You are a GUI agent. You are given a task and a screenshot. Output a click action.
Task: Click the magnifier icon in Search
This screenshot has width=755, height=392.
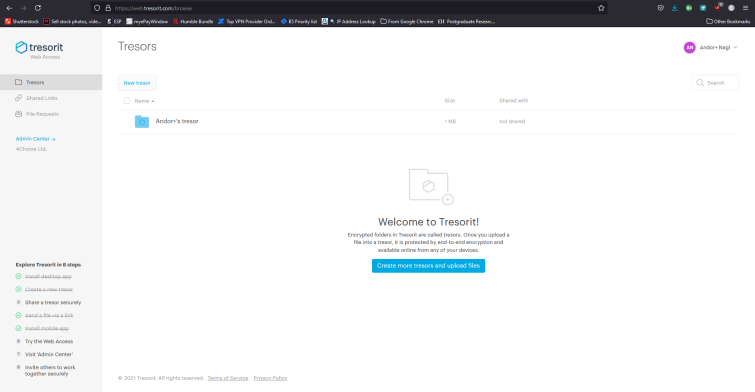click(700, 83)
